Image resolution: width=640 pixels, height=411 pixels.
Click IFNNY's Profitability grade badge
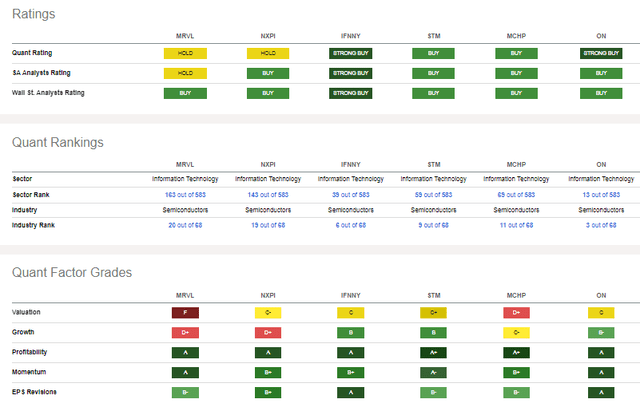351,353
